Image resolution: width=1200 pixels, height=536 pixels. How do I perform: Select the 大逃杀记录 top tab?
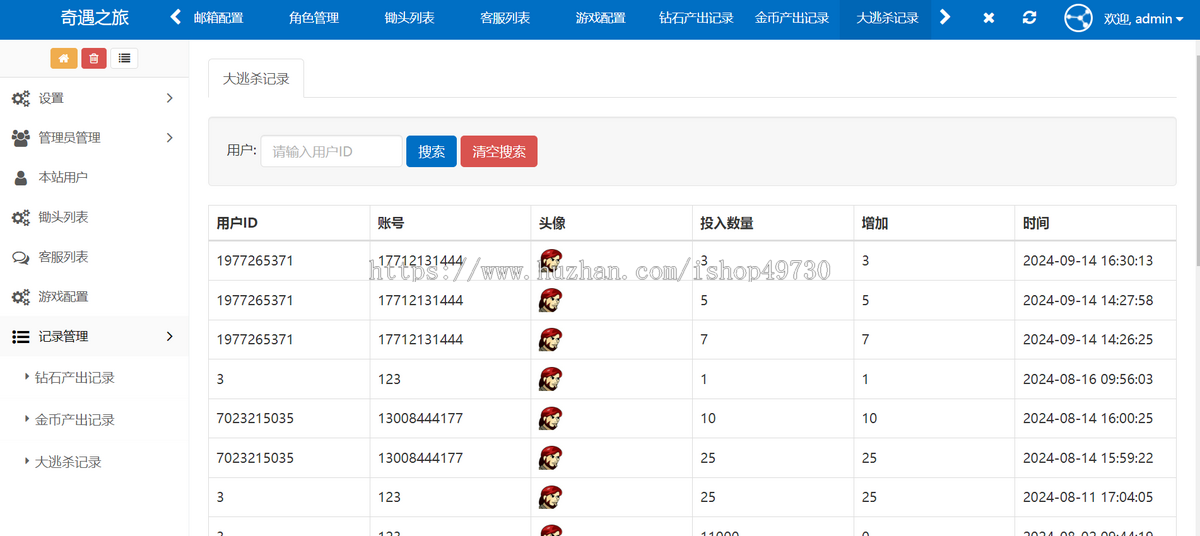[887, 18]
